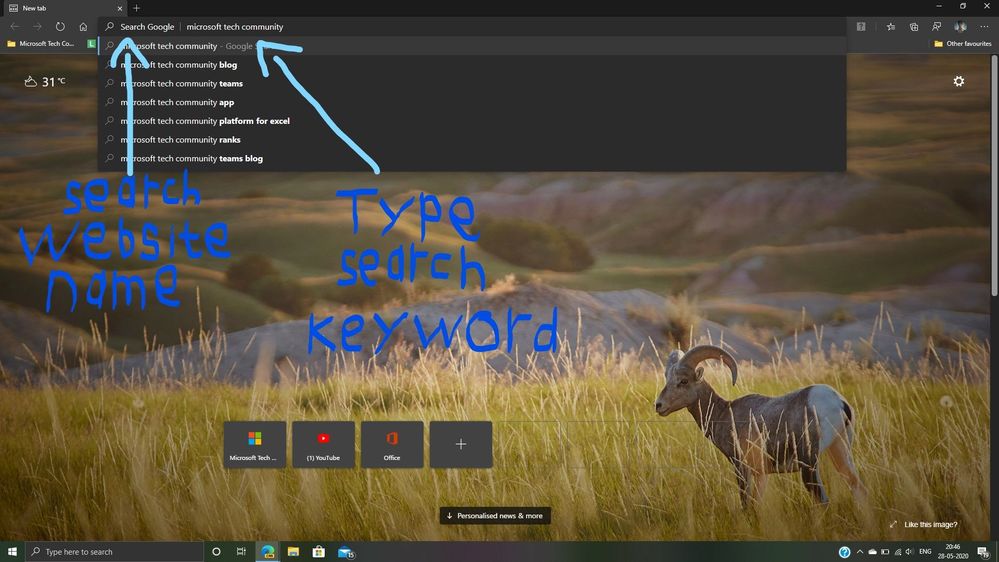Open the Windows Start menu
This screenshot has width=999, height=562.
click(12, 551)
